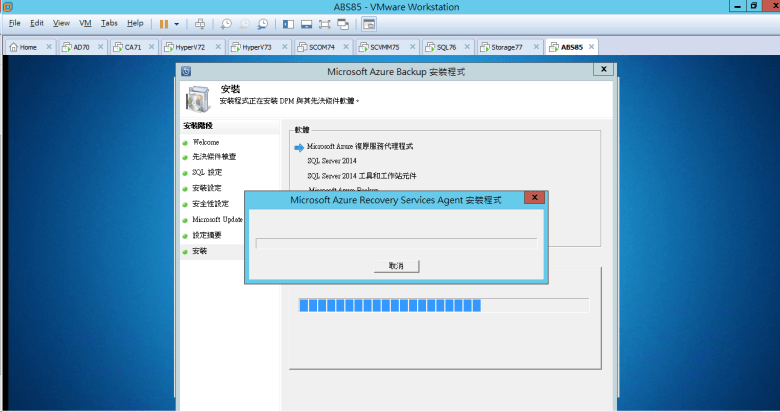Open the snapshot manager clock icon

pos(262,23)
